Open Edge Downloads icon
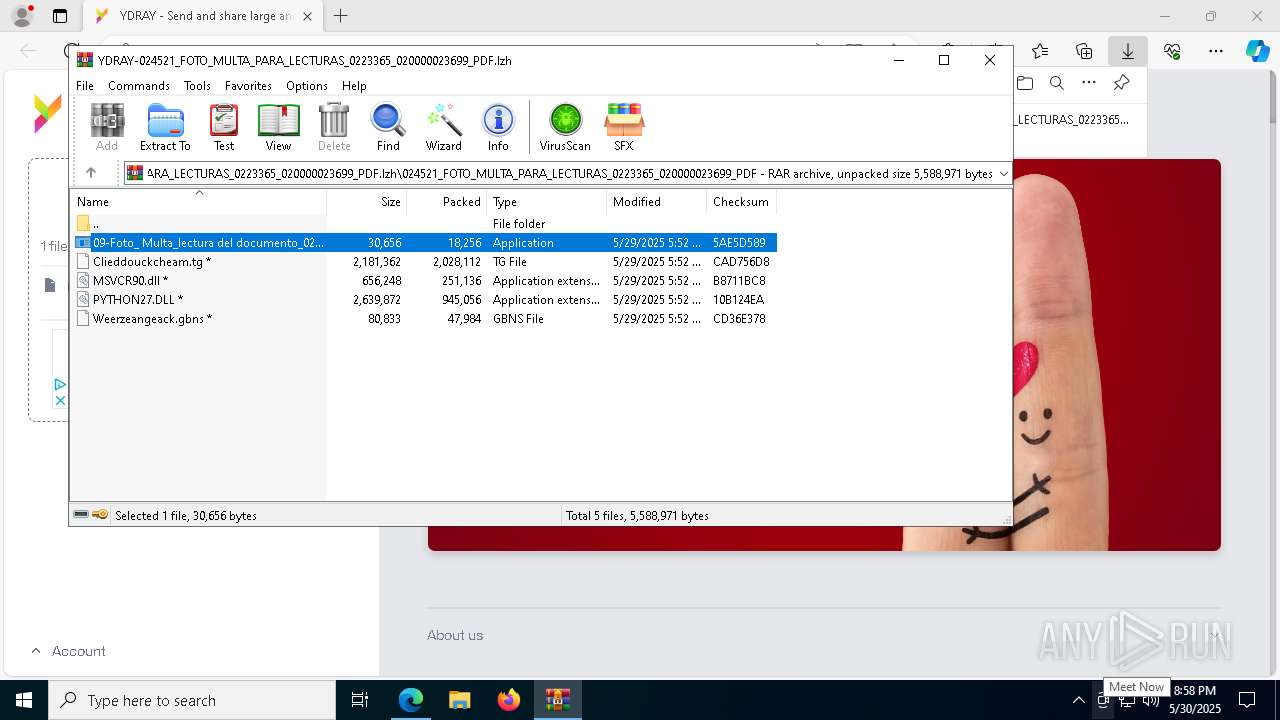The image size is (1280, 720). pyautogui.click(x=1128, y=51)
